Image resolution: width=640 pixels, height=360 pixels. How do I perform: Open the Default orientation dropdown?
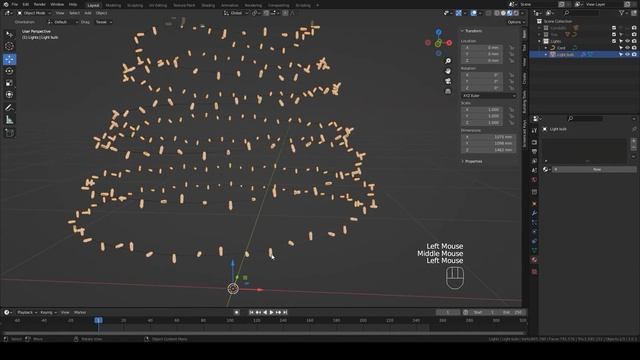(62, 22)
